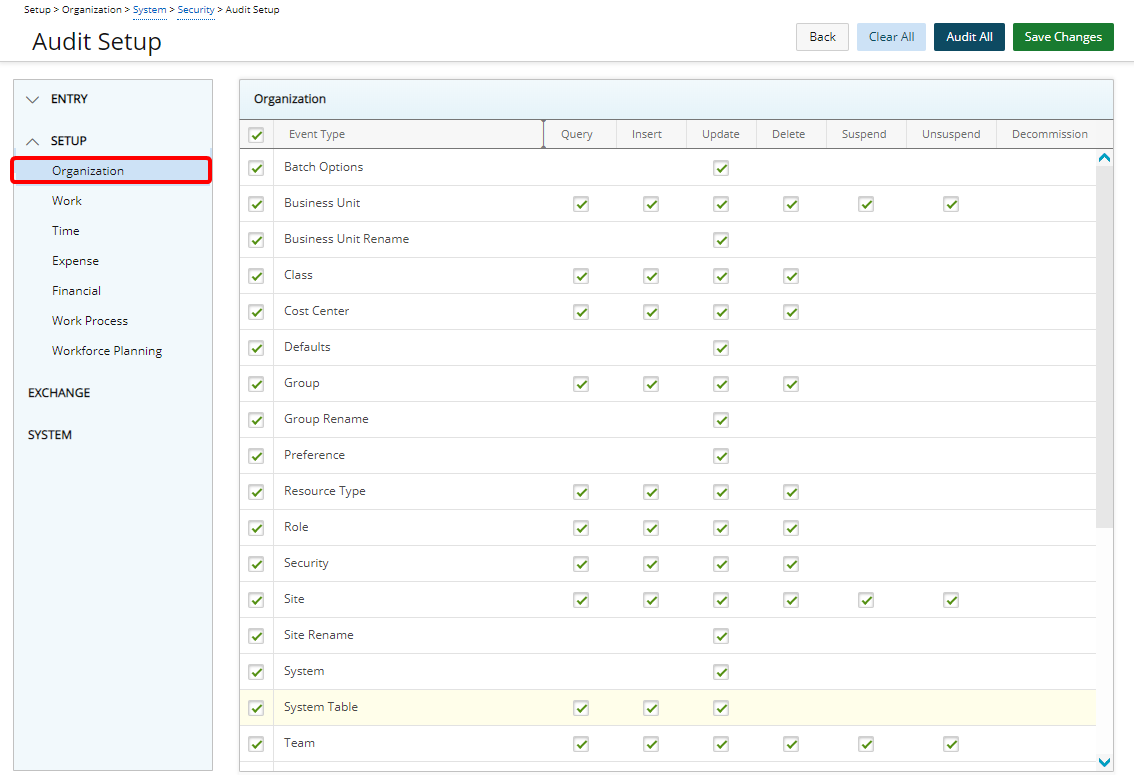Uncheck Business Unit Suspend checkbox

point(866,204)
